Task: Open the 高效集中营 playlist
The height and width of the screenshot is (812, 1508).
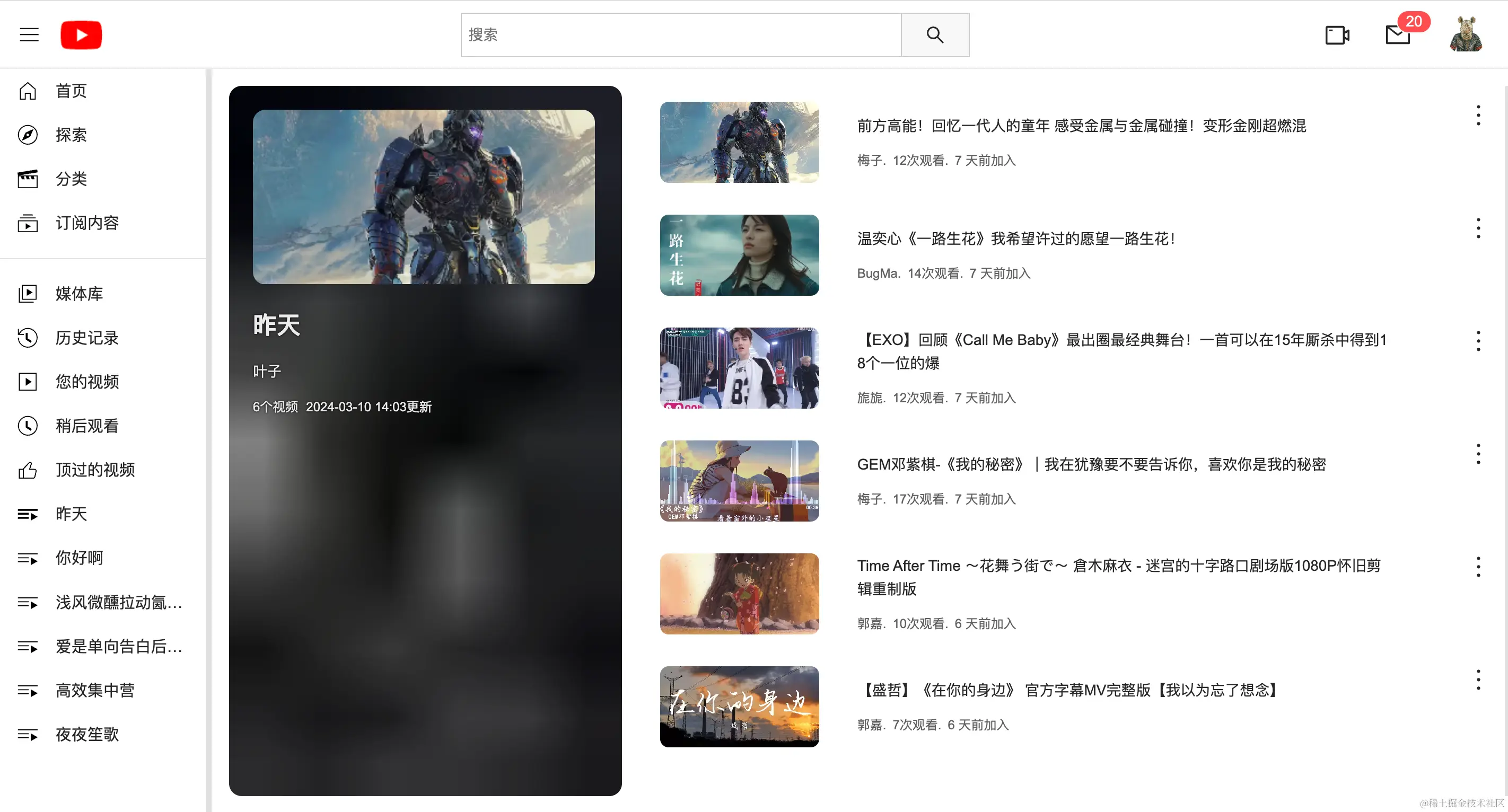Action: pos(95,690)
